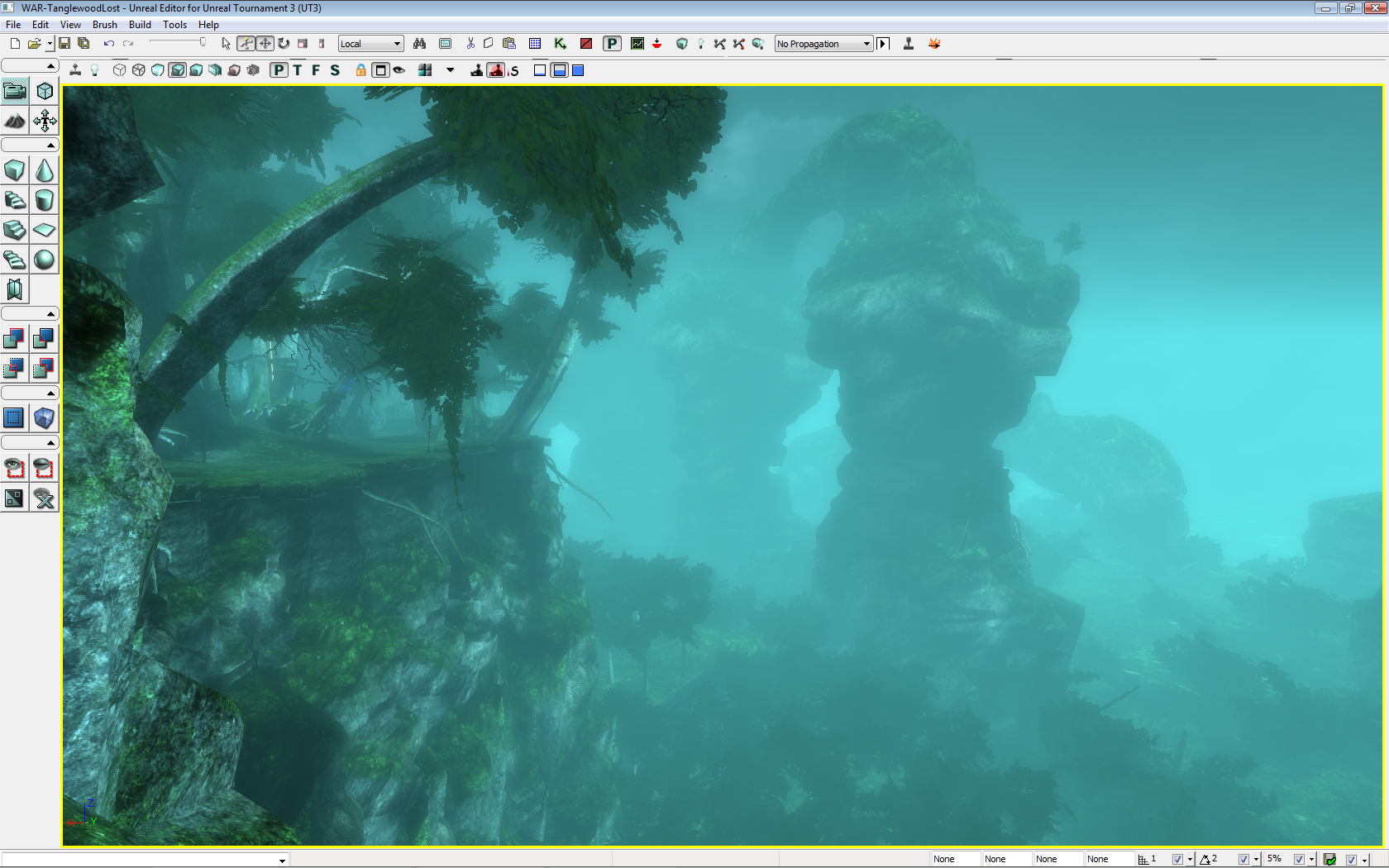
Task: Switch viewport to Side S view
Action: pos(335,70)
